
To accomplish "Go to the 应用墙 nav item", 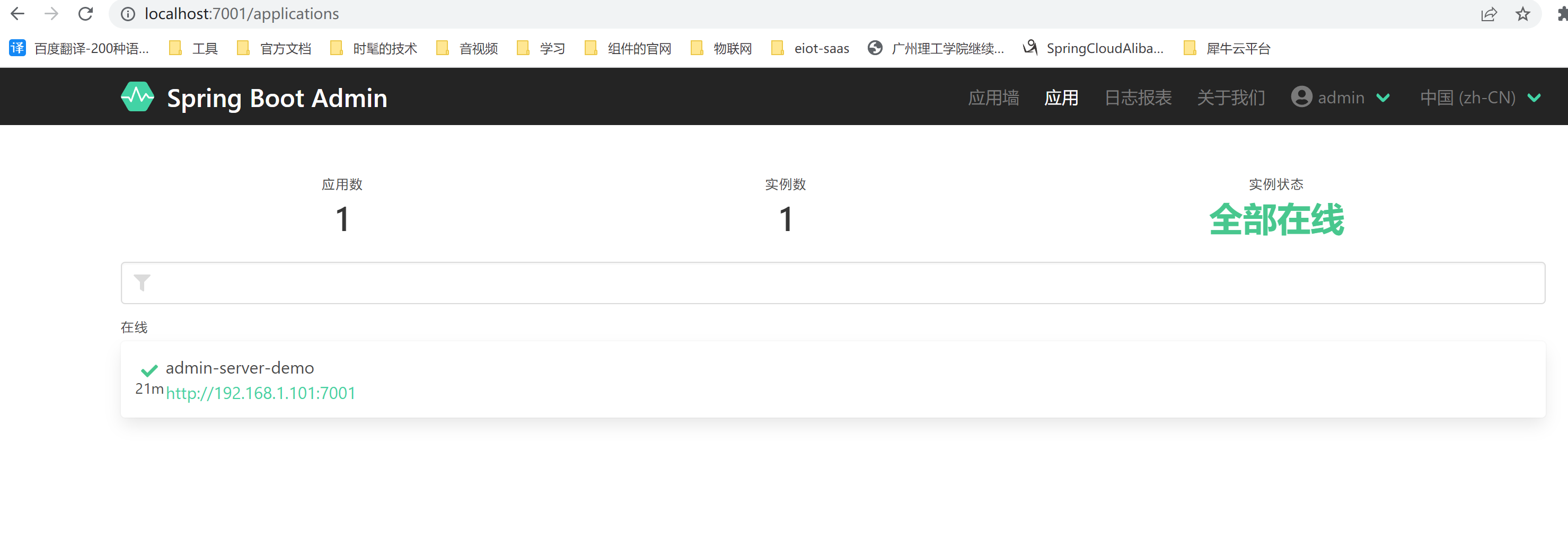I will [993, 98].
